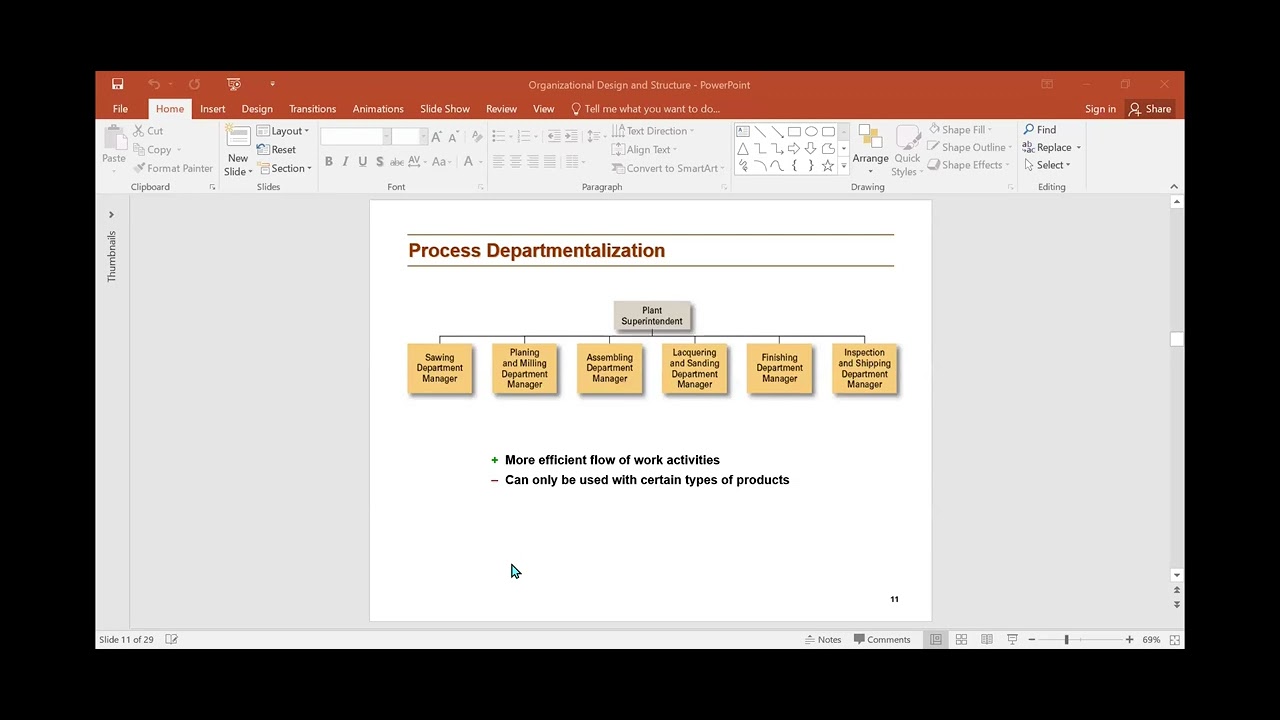This screenshot has width=1280, height=720.
Task: Switch to Slide Sorter view icon
Action: 961,640
